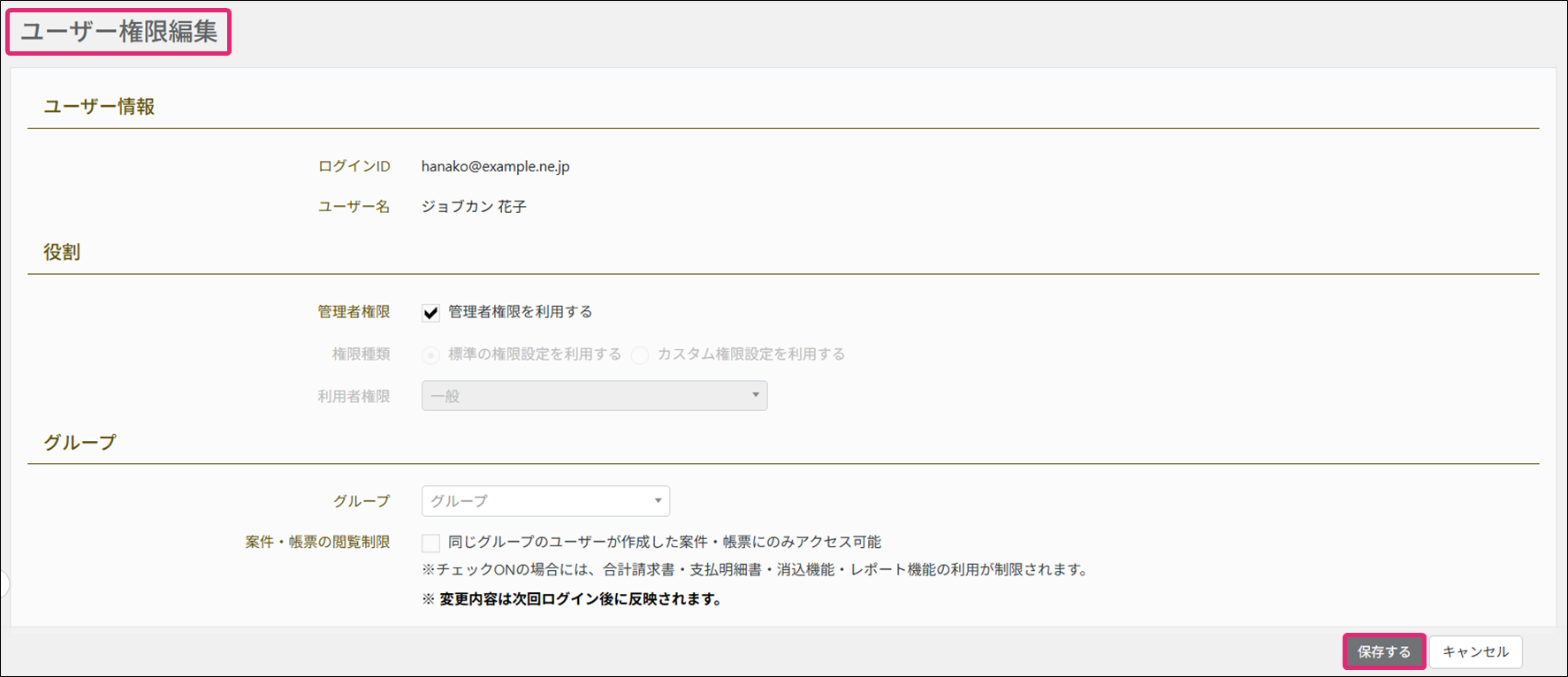Click the 管理者権限 field label
Image resolution: width=1568 pixels, height=677 pixels.
click(354, 312)
